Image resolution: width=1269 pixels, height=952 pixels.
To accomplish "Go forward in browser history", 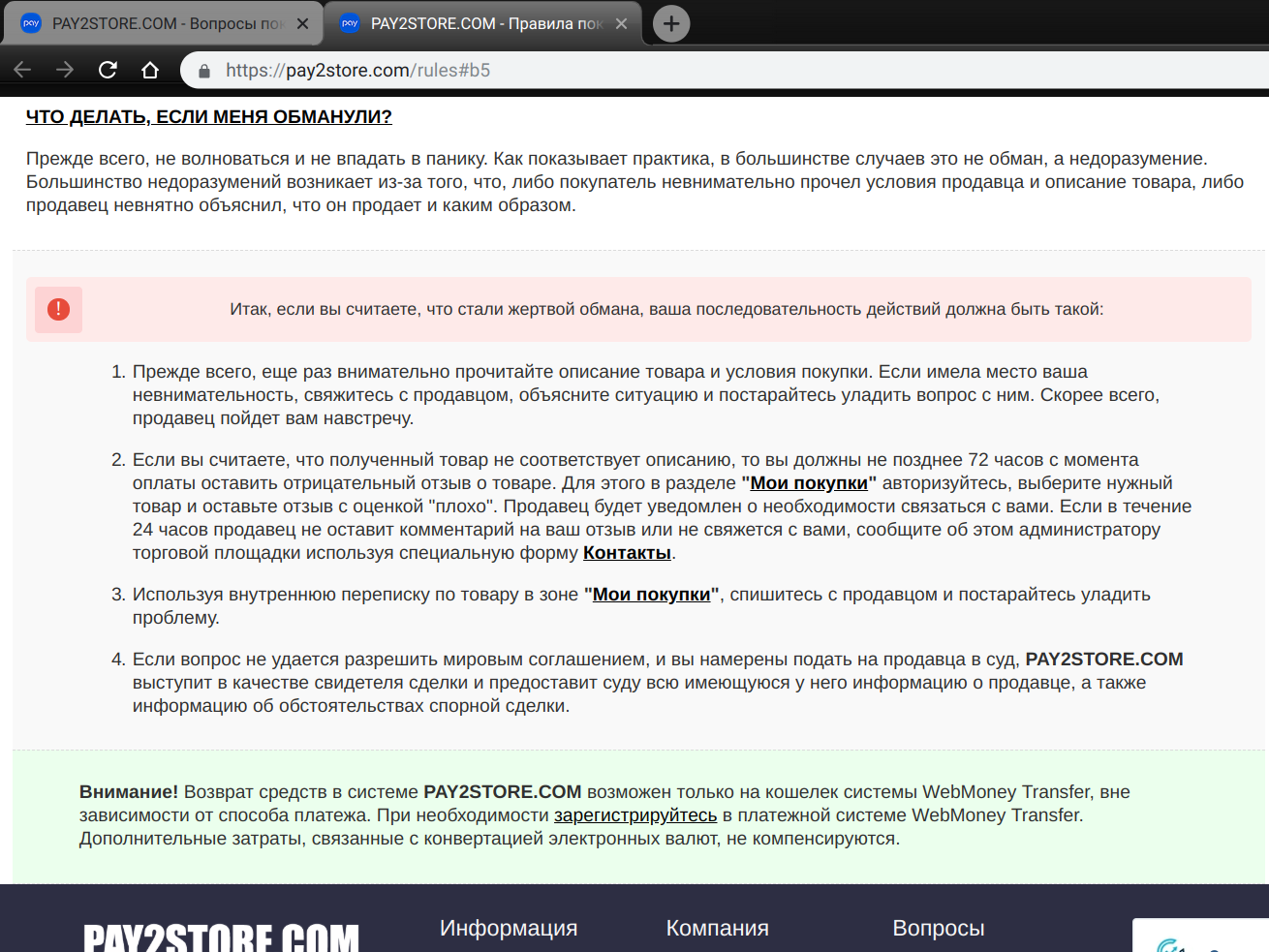I will click(x=65, y=70).
